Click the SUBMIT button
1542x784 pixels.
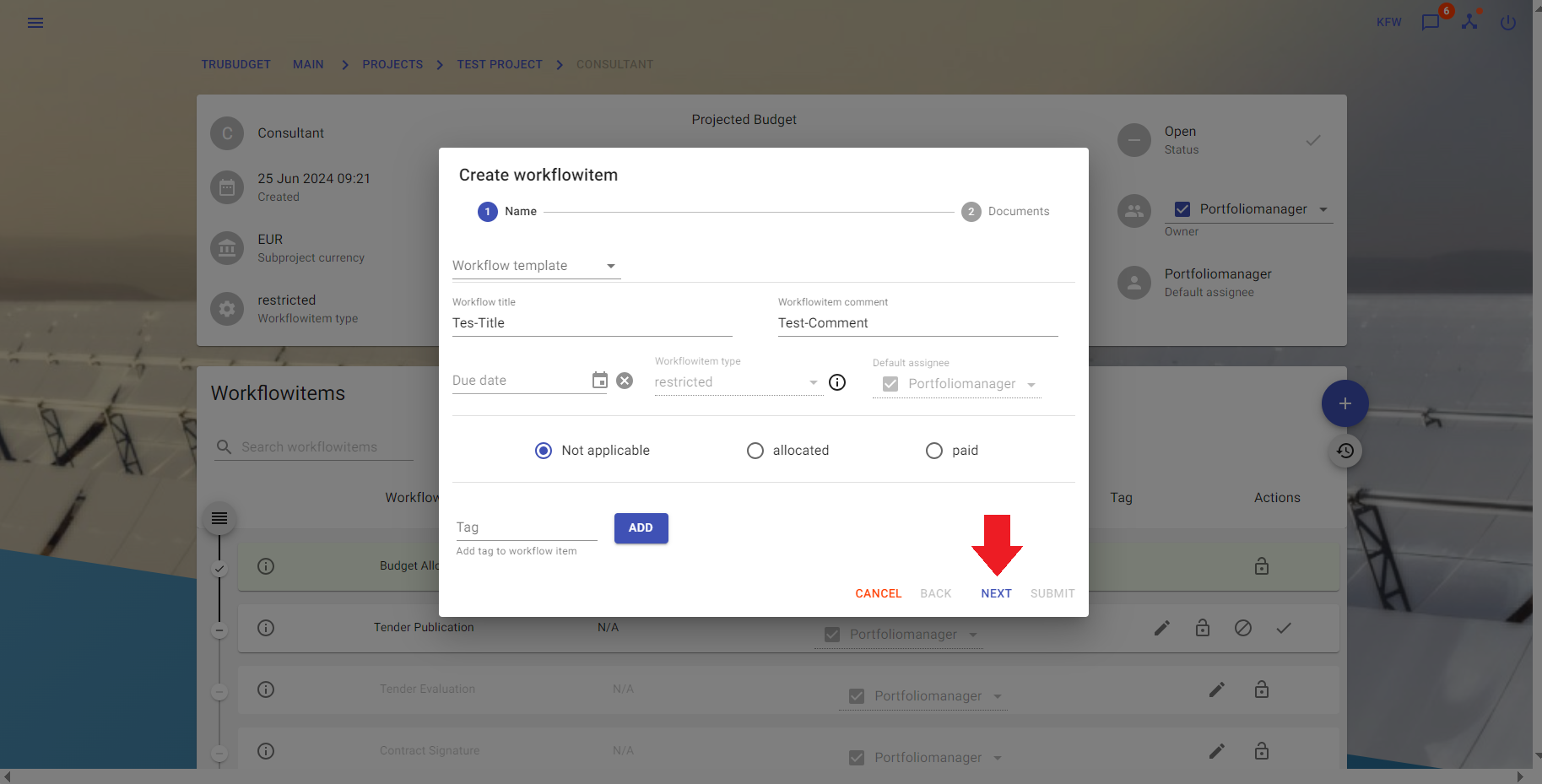coord(1052,593)
